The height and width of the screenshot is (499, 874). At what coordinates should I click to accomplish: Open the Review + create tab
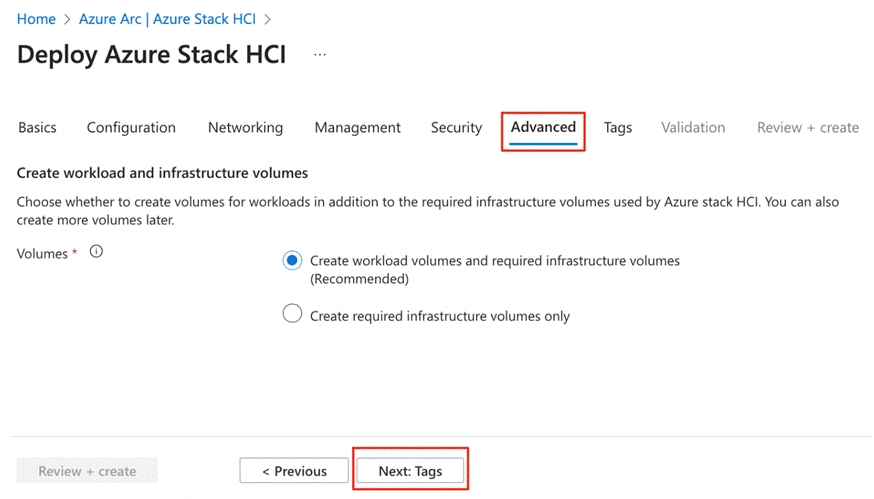[x=808, y=128]
